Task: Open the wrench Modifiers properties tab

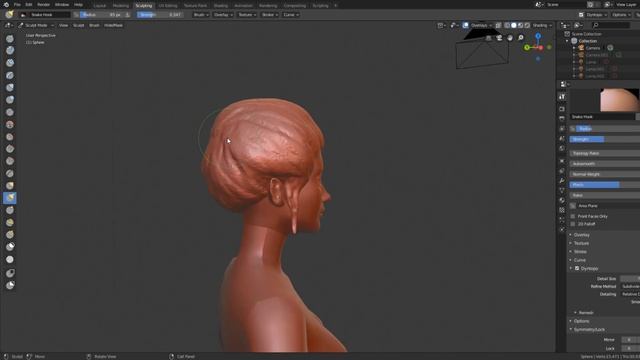Action: tap(562, 180)
